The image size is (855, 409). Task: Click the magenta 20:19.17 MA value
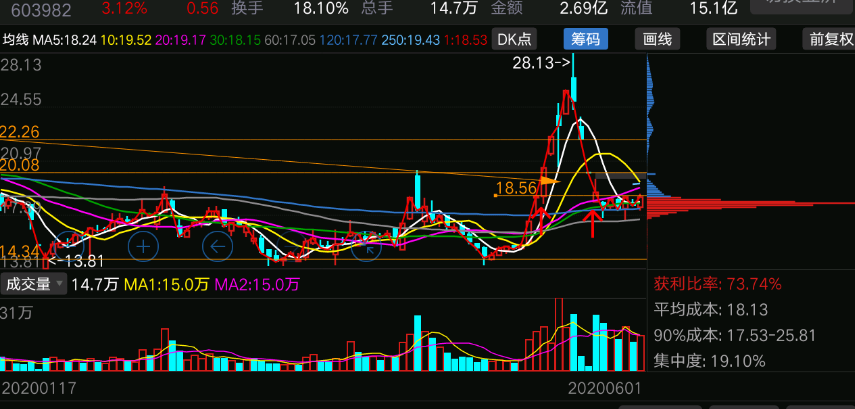click(x=181, y=40)
